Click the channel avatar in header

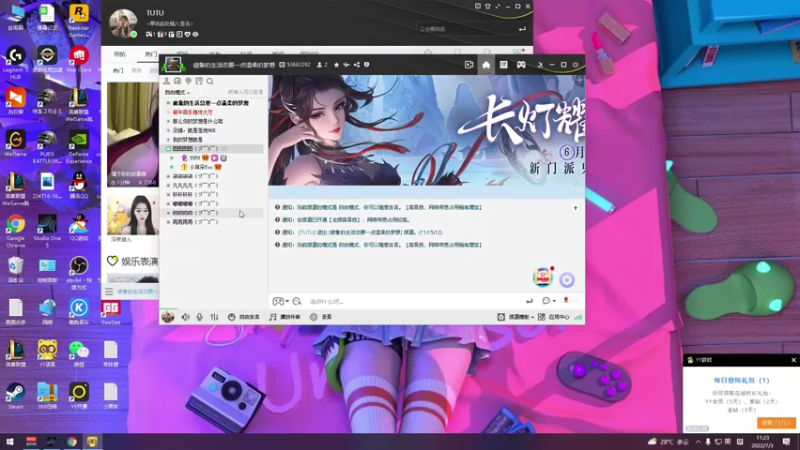pyautogui.click(x=173, y=65)
